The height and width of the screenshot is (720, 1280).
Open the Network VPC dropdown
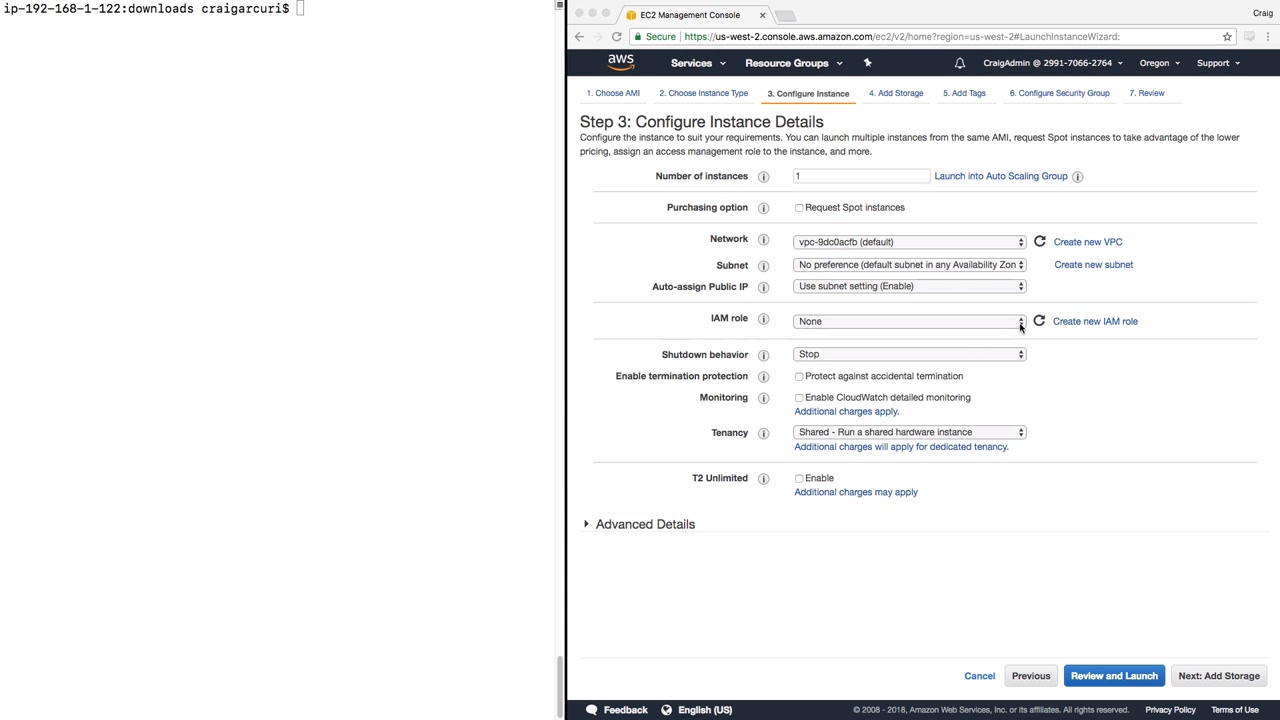tap(910, 242)
